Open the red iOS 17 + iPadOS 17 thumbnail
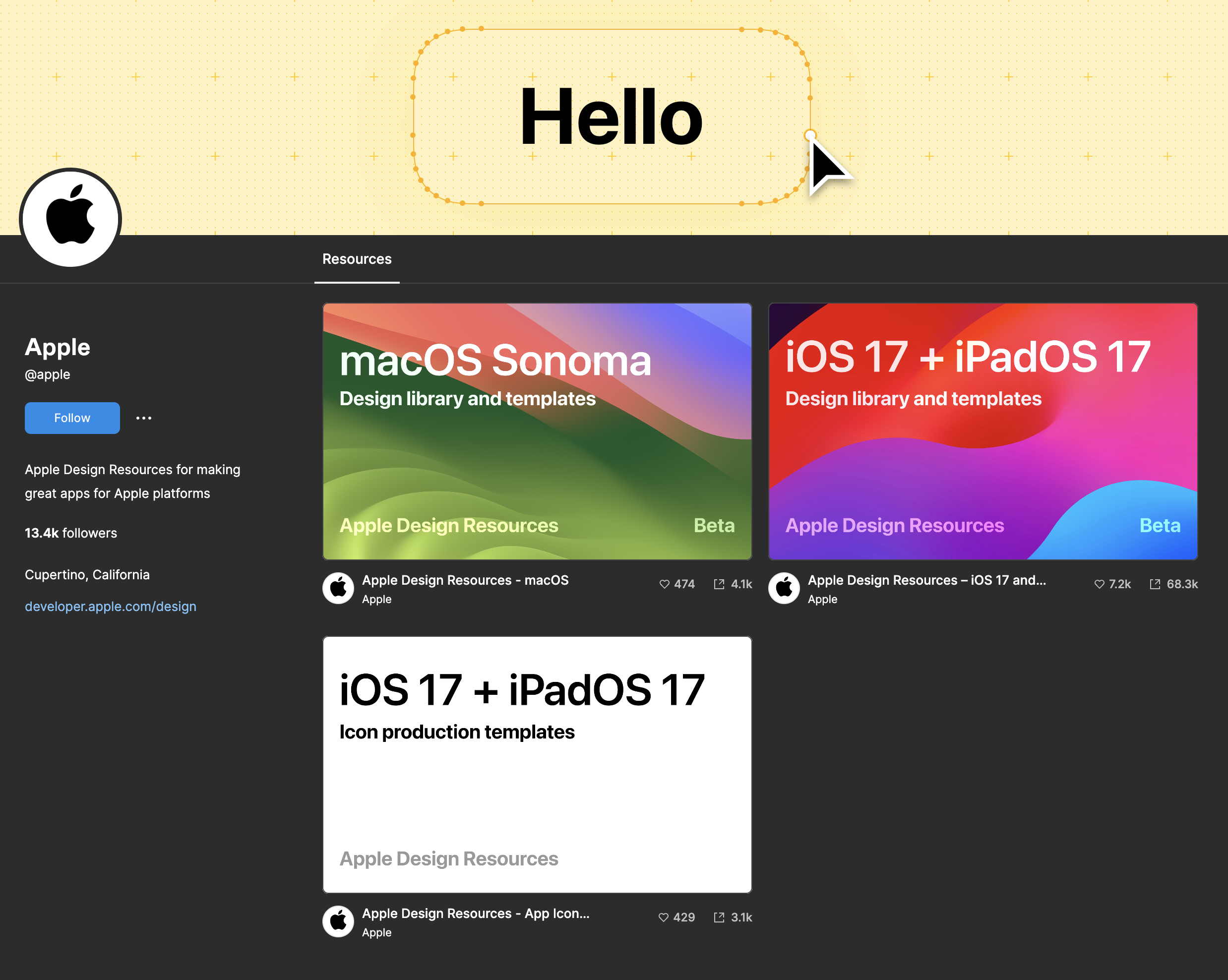Image resolution: width=1228 pixels, height=980 pixels. [x=983, y=431]
